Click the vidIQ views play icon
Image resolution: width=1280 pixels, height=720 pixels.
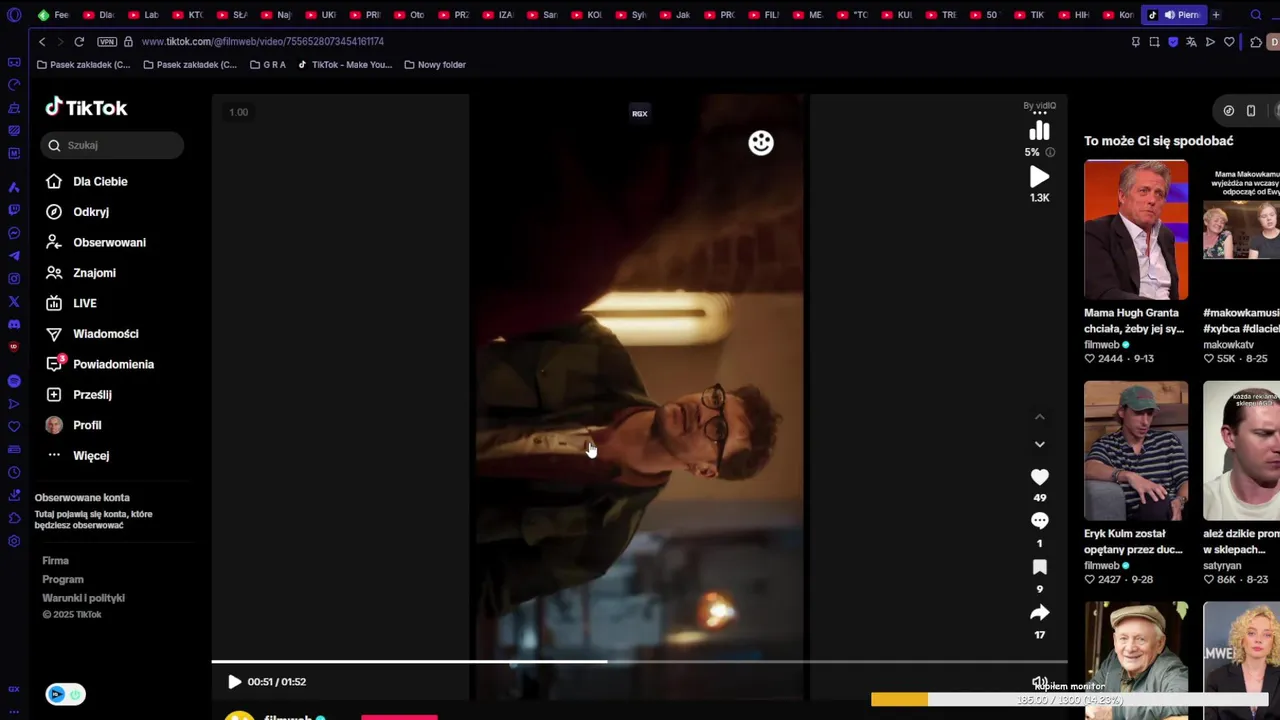1039,177
